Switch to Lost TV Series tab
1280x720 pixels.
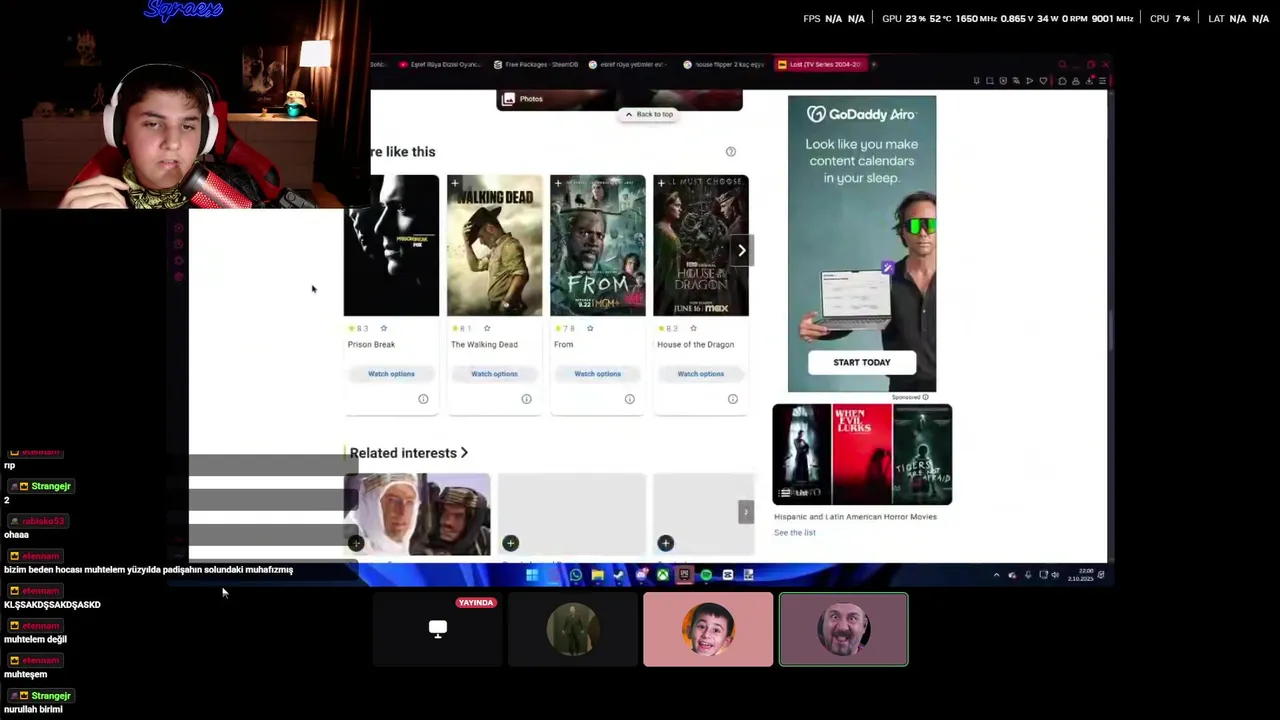[x=820, y=64]
